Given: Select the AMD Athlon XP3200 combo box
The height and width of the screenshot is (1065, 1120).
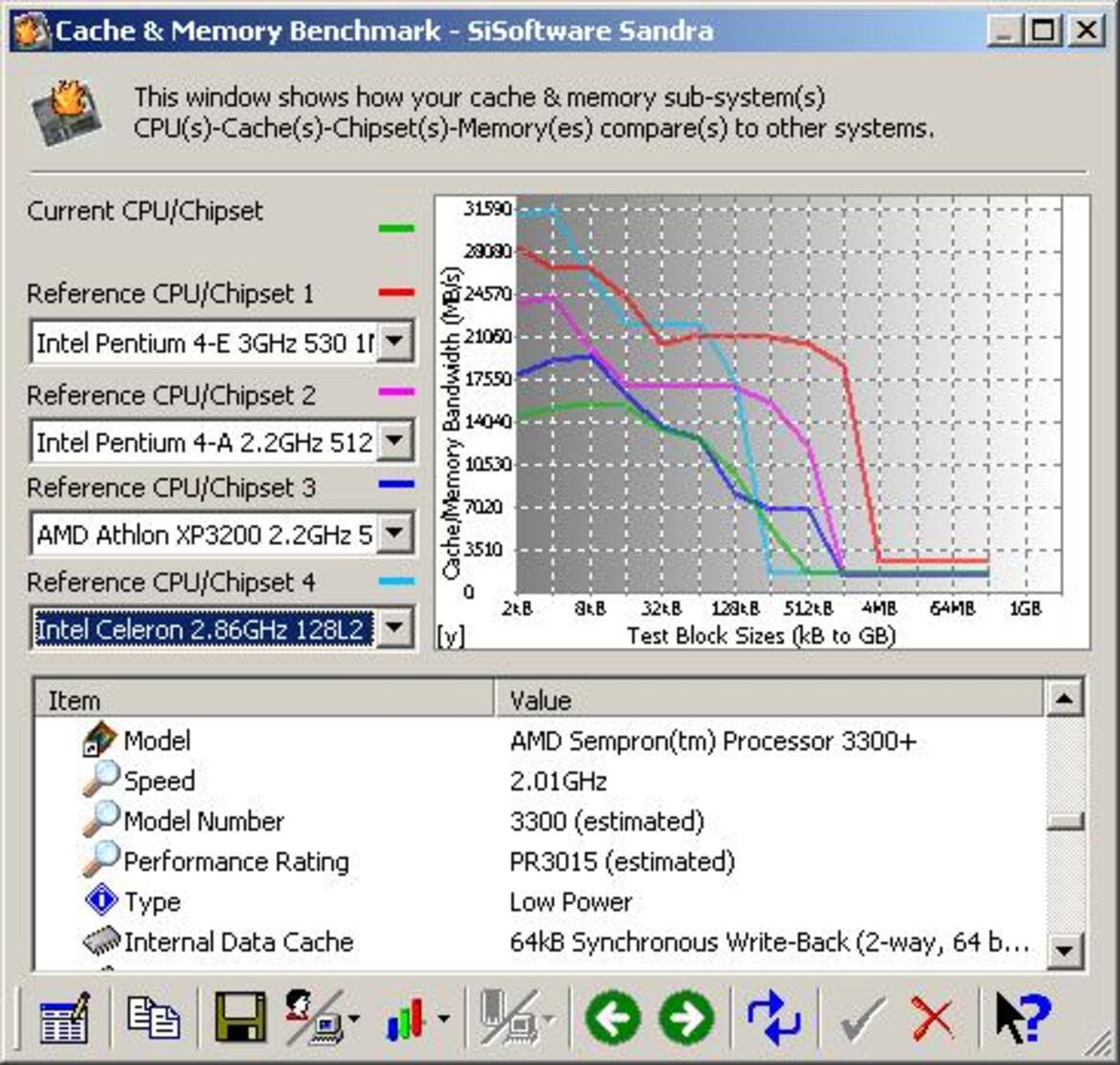Looking at the screenshot, I should 221,533.
